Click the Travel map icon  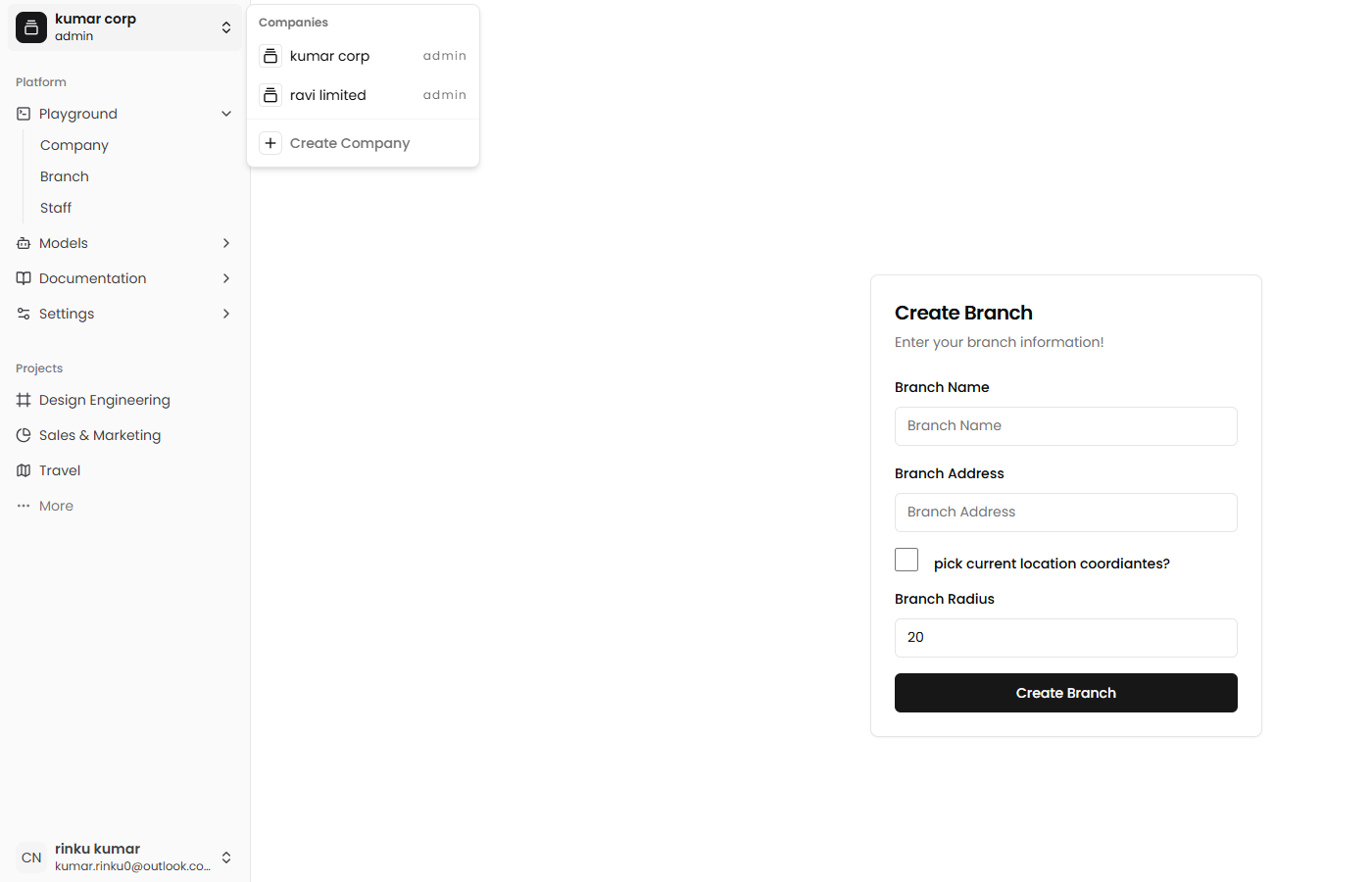click(24, 470)
